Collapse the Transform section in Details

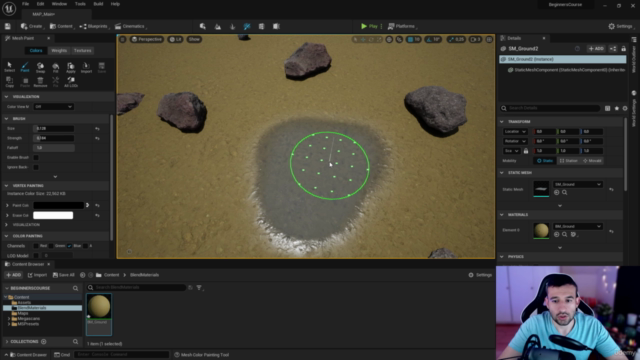502,122
